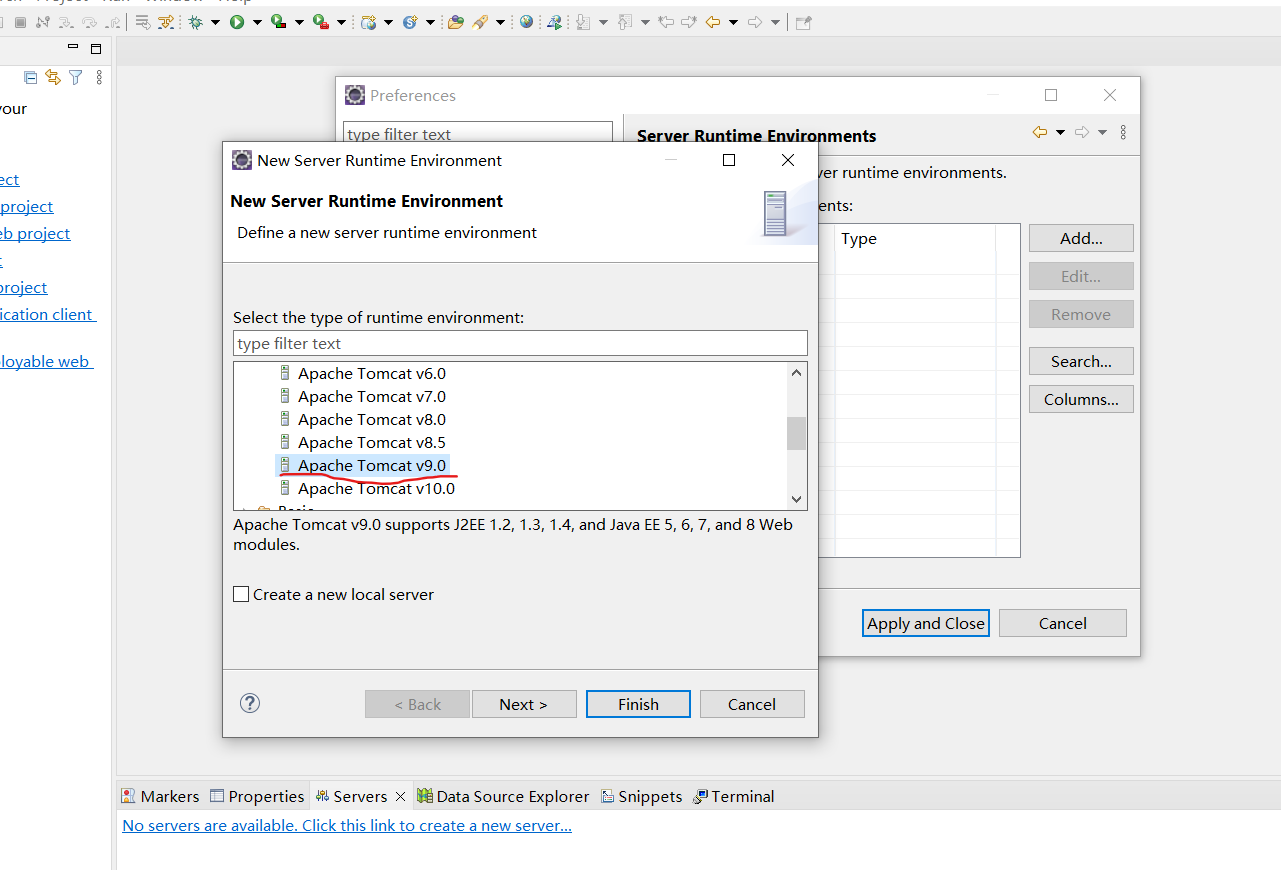1281x870 pixels.
Task: Click the Search flashlight icon
Action: [x=480, y=21]
